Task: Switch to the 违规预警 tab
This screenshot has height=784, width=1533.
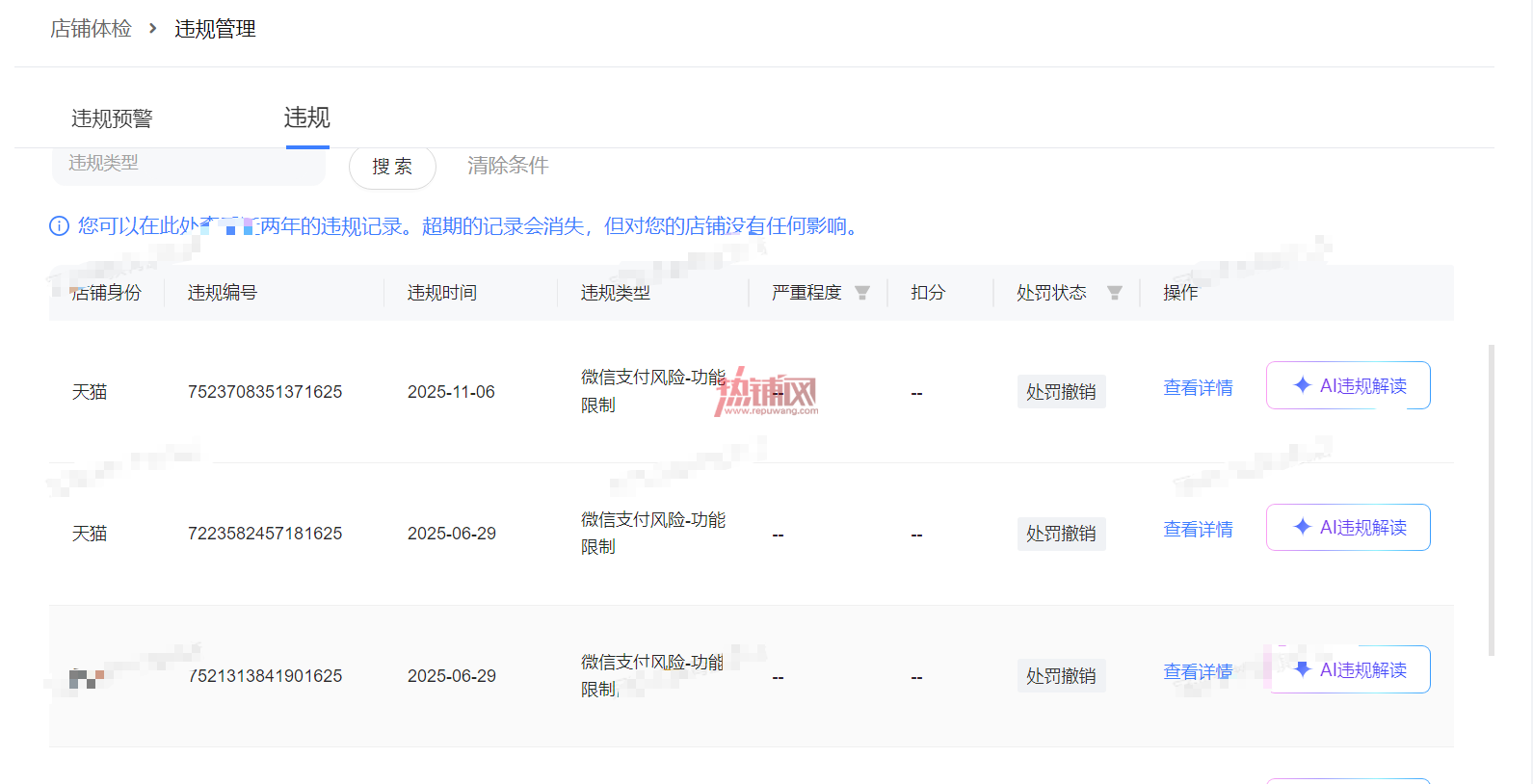Action: tap(112, 118)
